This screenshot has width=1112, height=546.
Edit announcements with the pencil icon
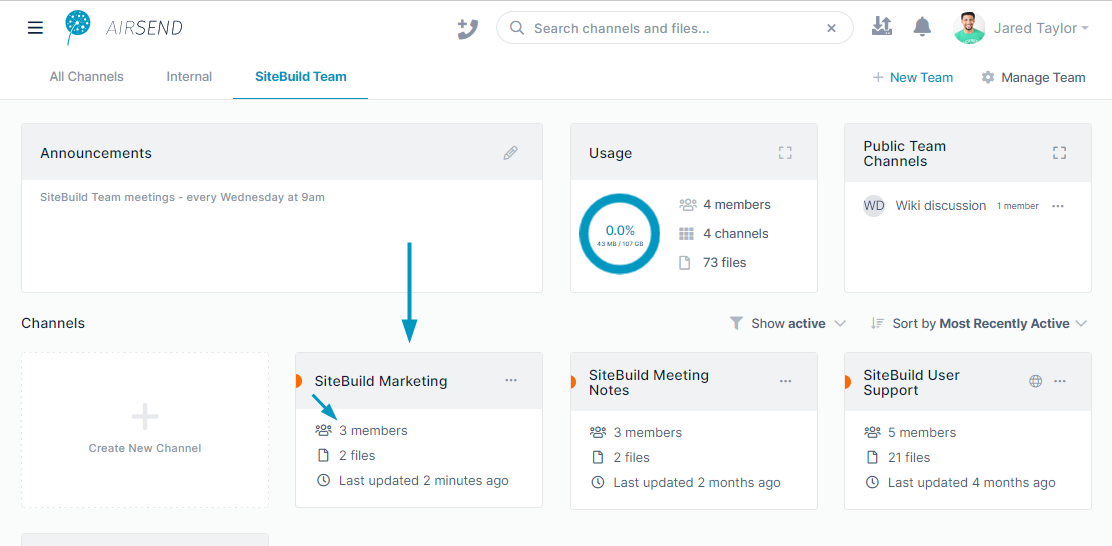click(x=510, y=152)
